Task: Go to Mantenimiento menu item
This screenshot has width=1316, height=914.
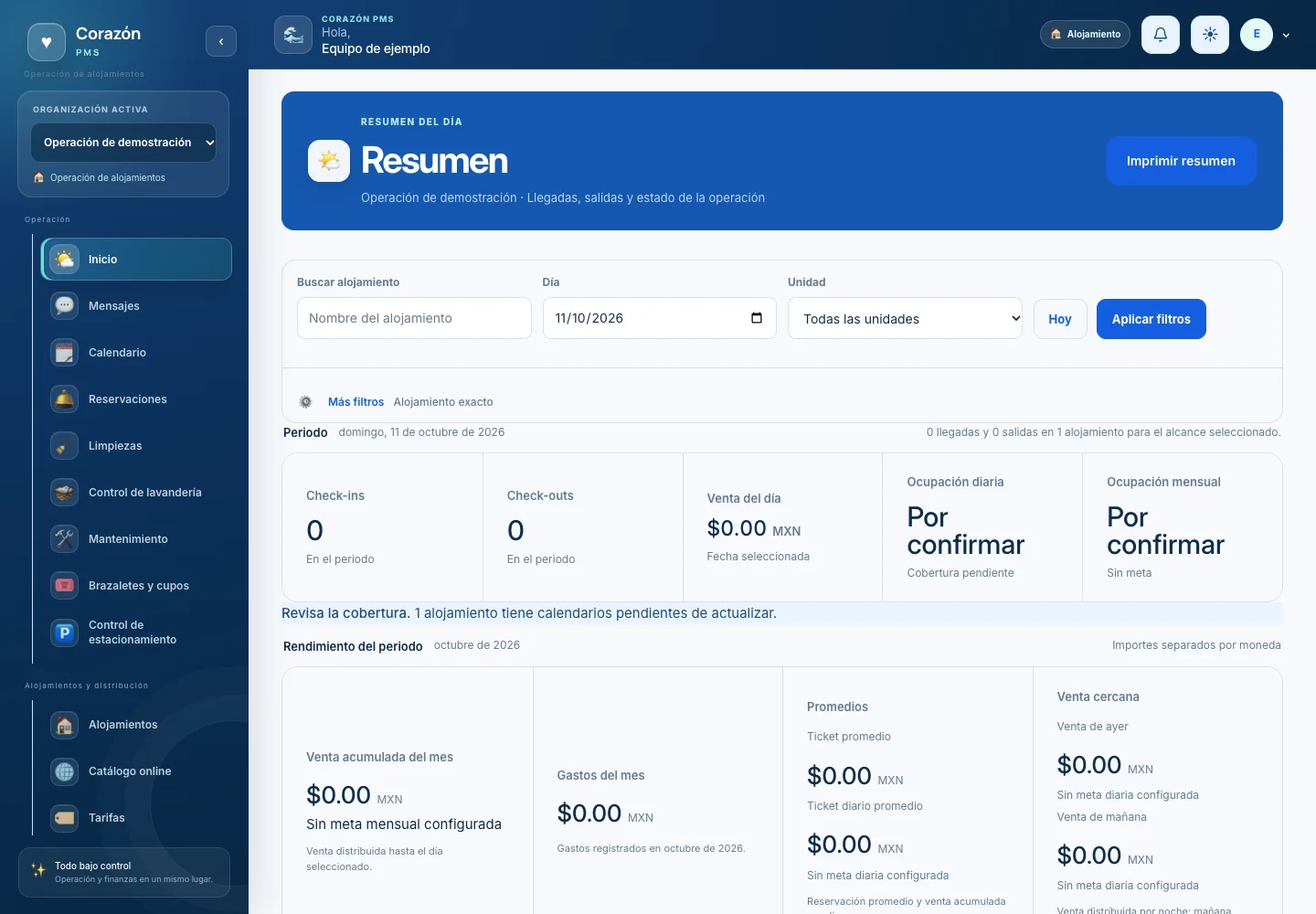Action: point(136,539)
